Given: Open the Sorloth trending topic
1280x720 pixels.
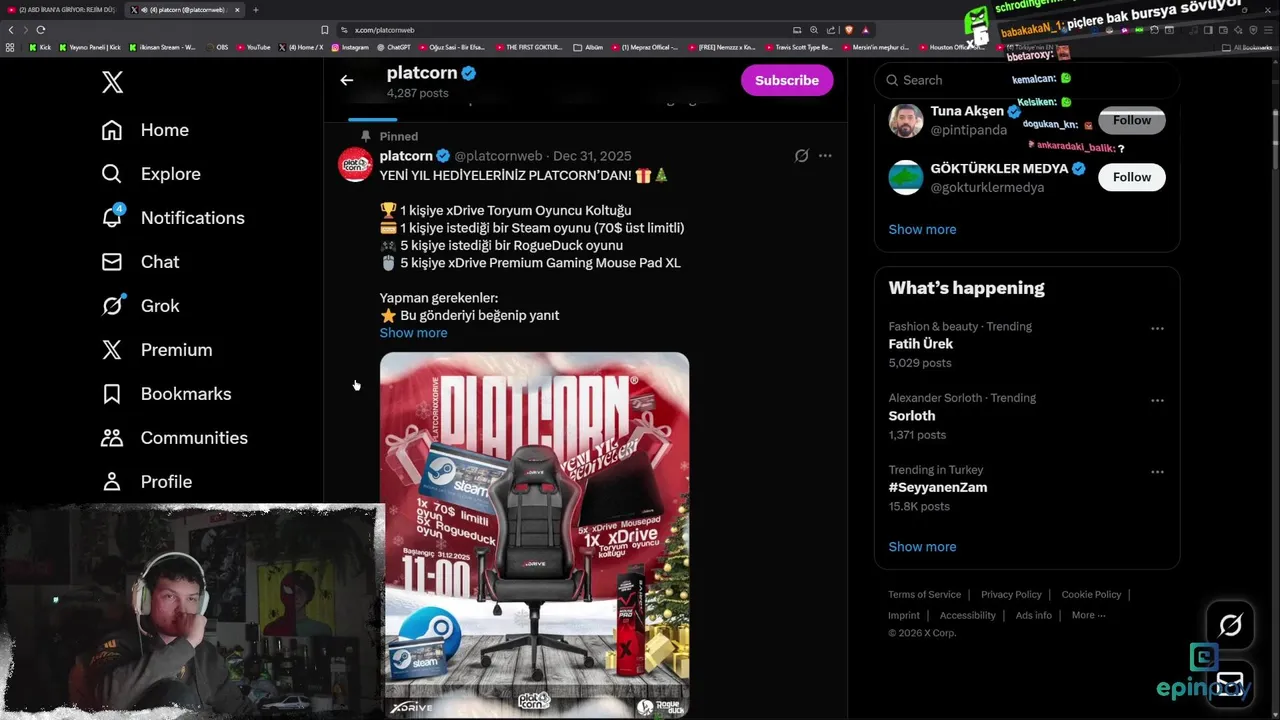Looking at the screenshot, I should 912,416.
